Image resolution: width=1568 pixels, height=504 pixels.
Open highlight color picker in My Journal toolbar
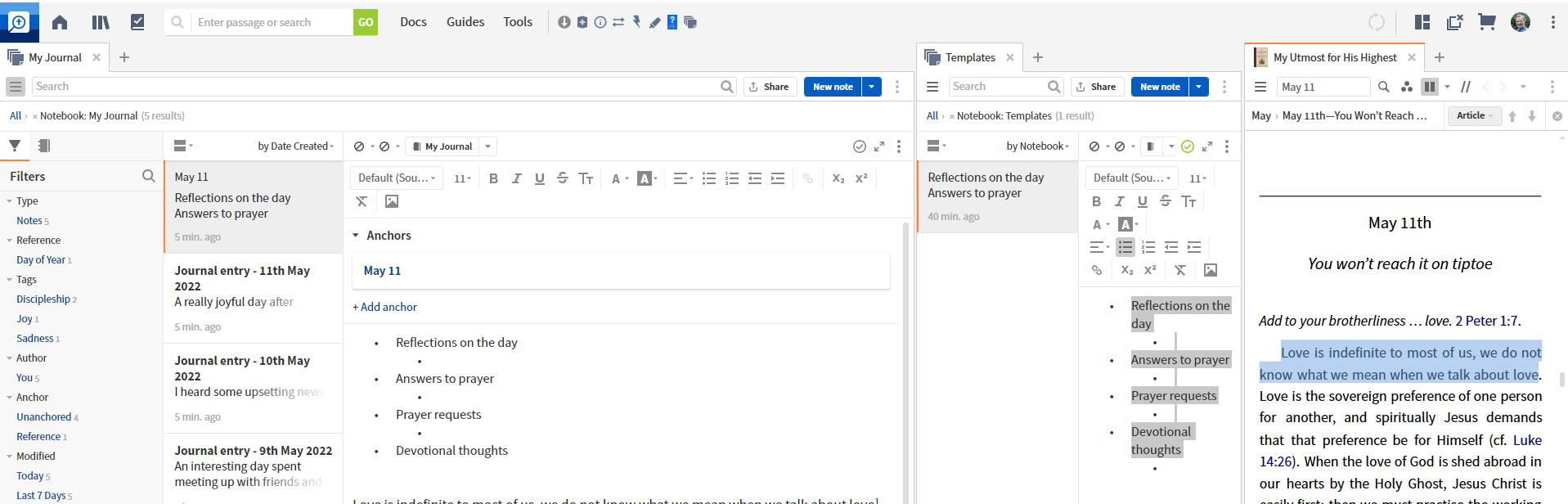coord(647,178)
